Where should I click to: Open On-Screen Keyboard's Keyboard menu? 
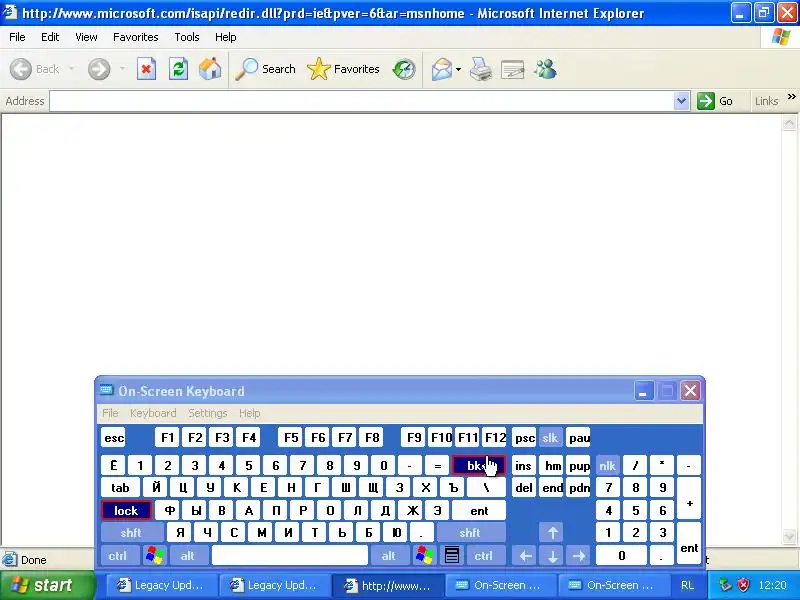pyautogui.click(x=153, y=413)
